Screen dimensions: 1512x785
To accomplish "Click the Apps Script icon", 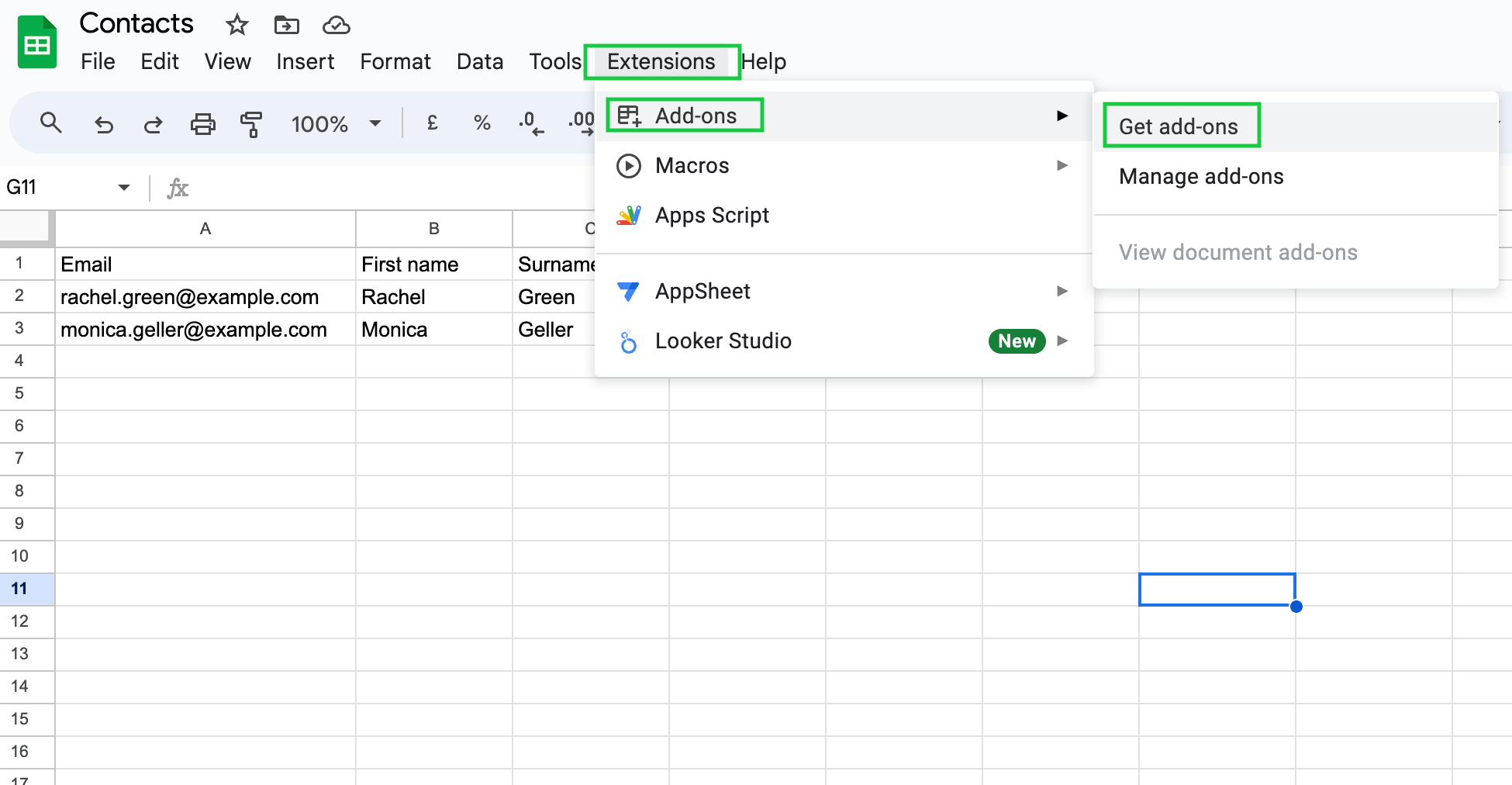I will pos(629,215).
